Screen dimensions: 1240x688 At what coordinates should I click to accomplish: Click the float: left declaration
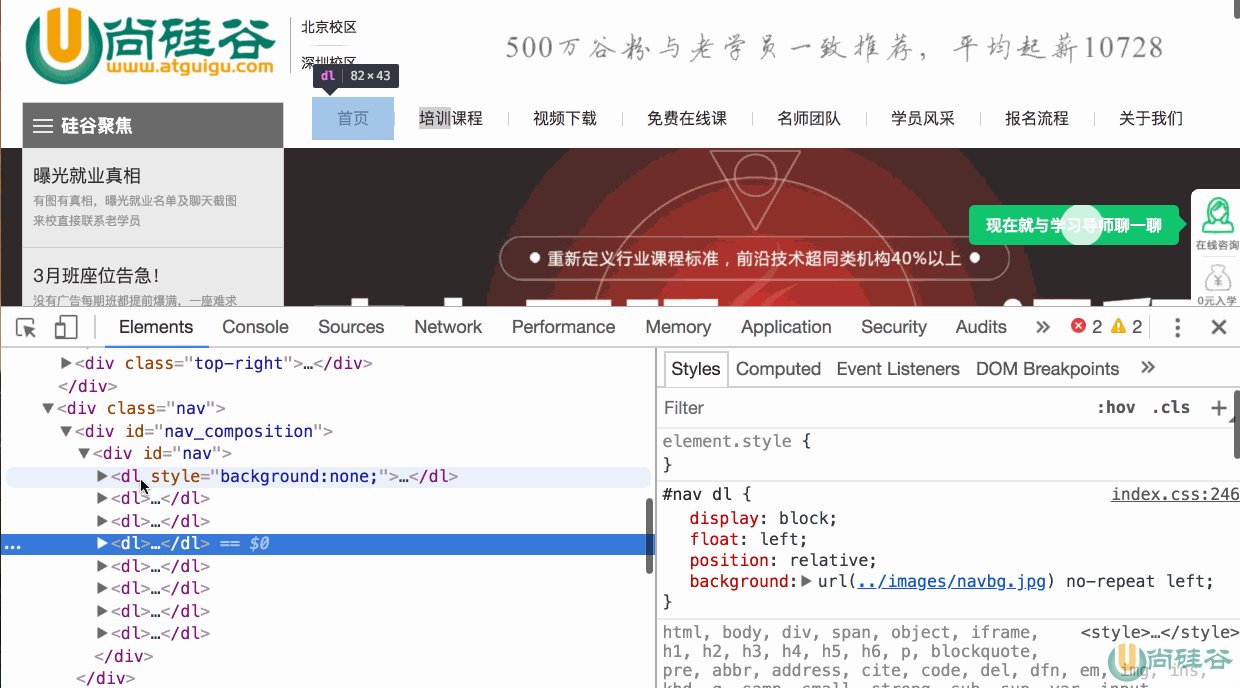(x=749, y=539)
